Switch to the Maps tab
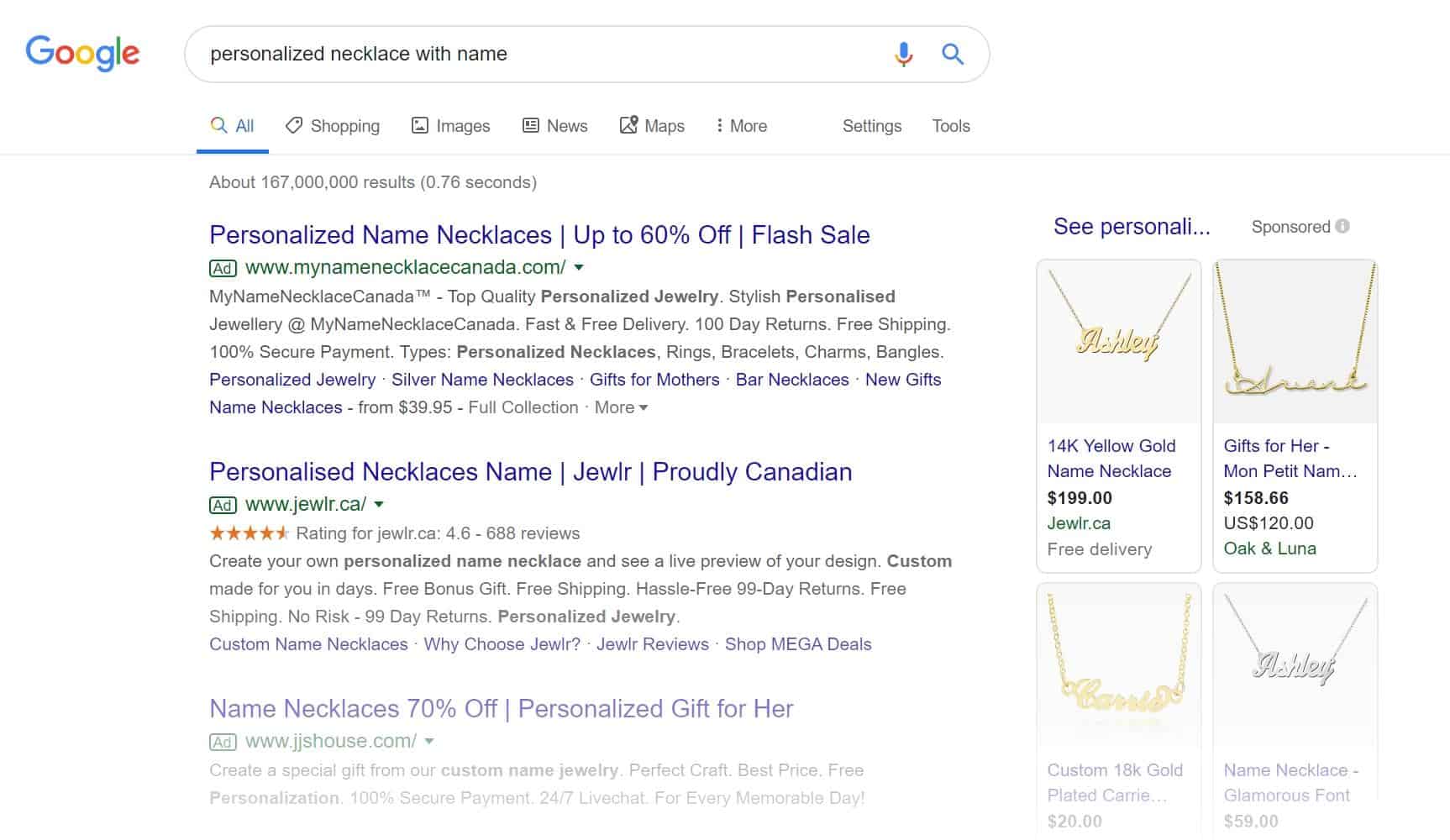This screenshot has width=1450, height=840. pos(652,126)
